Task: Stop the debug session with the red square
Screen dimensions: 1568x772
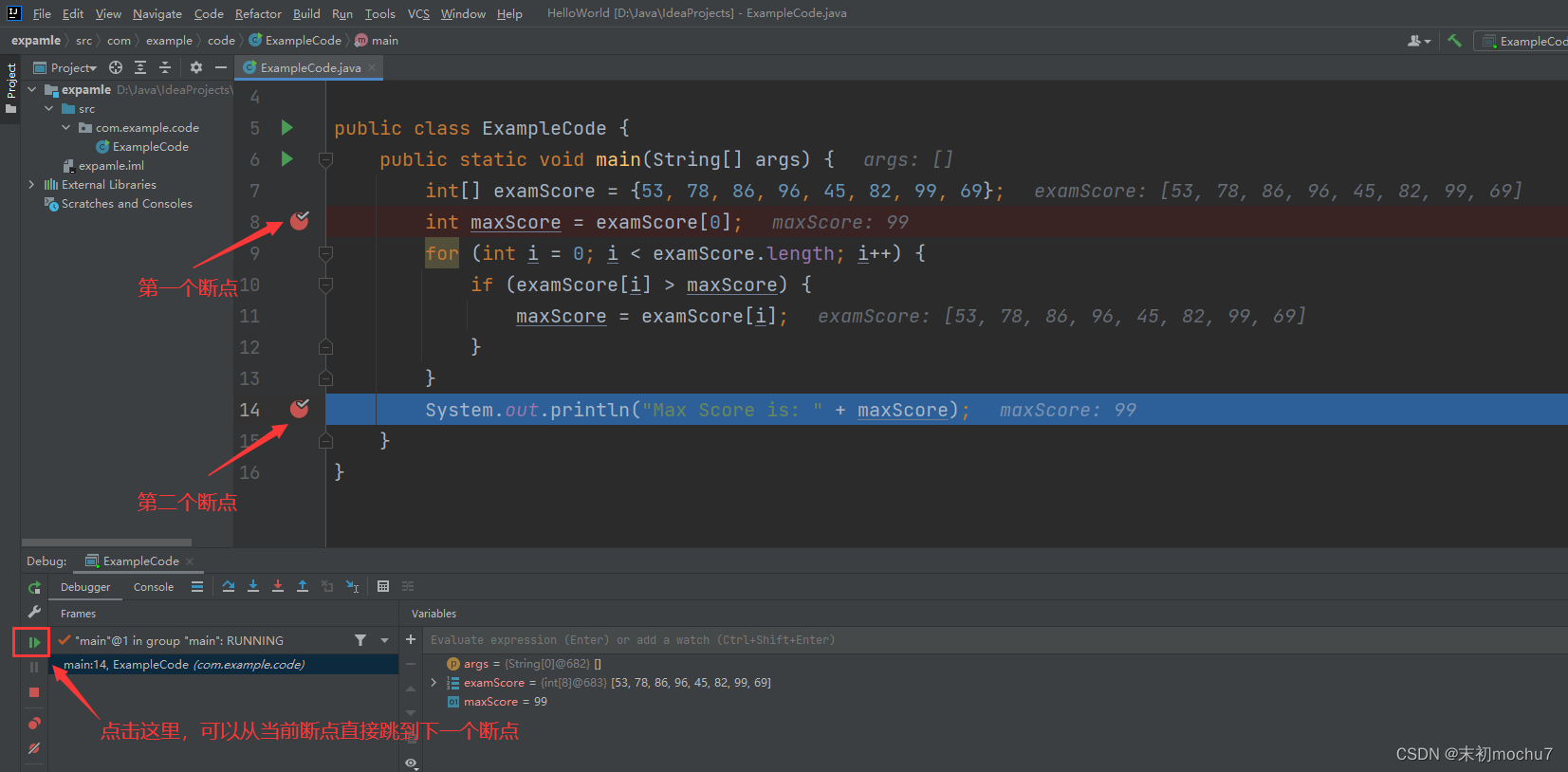Action: tap(34, 692)
